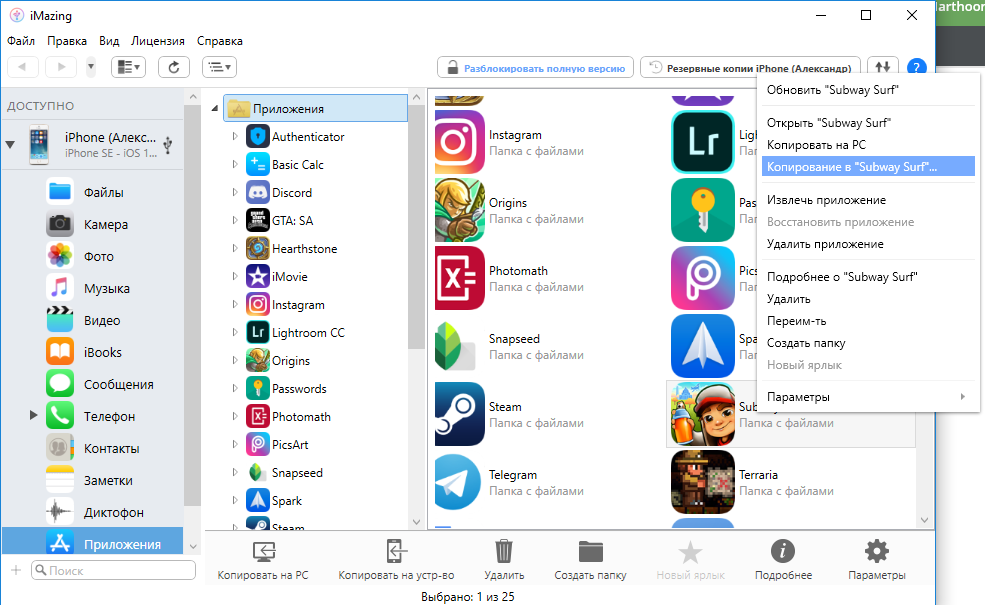Click the back navigation arrow
Screen dimensions: 985x605
[x=23, y=67]
